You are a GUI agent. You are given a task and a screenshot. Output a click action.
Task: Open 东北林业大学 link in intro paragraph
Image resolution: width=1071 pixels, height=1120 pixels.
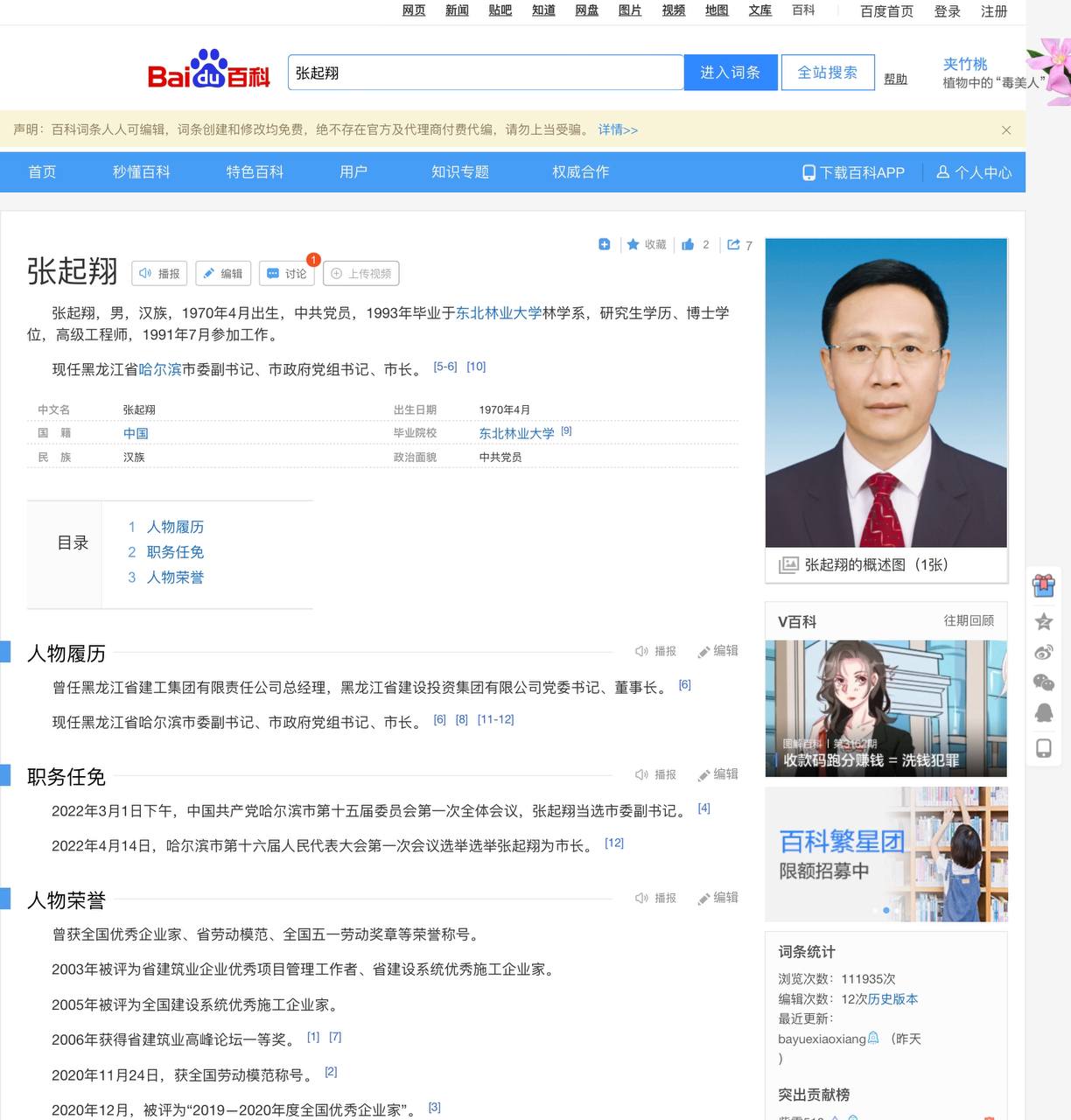point(499,312)
